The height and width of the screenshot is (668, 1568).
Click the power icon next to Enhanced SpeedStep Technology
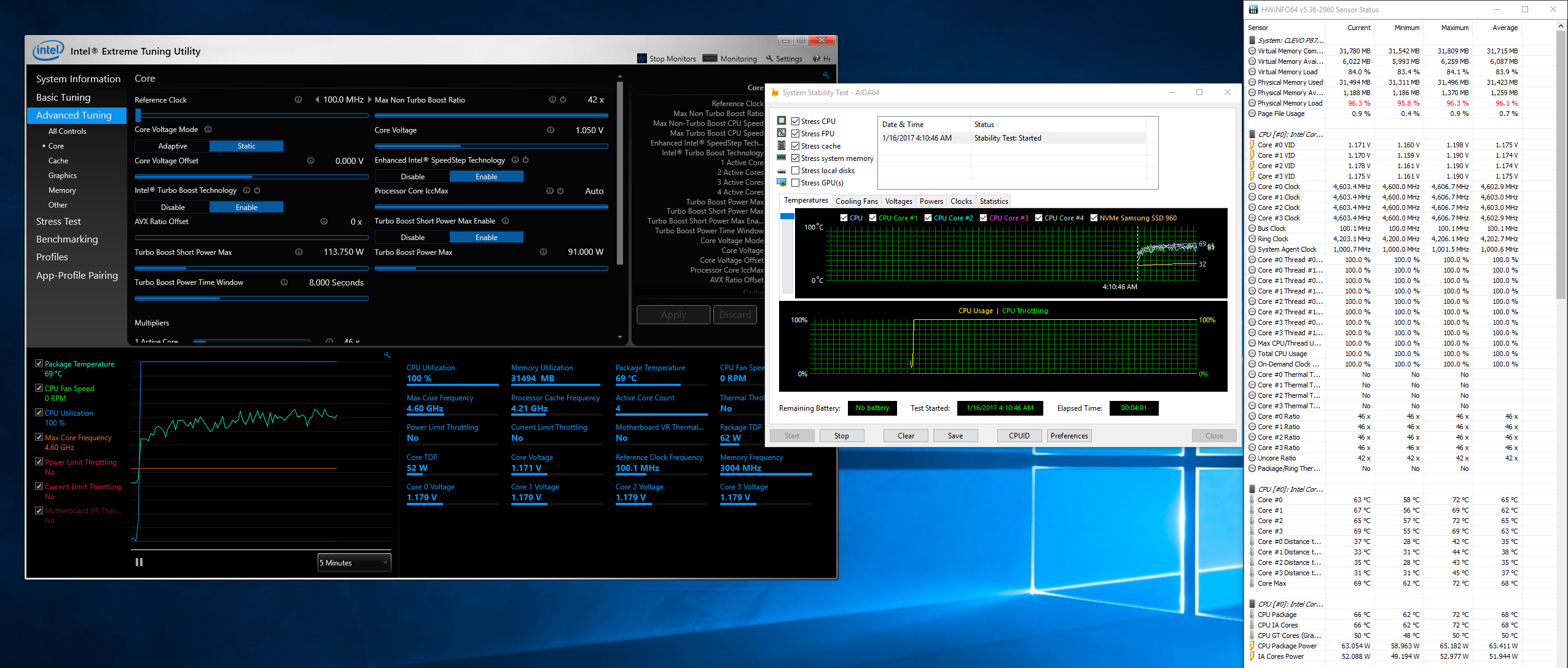(x=525, y=160)
